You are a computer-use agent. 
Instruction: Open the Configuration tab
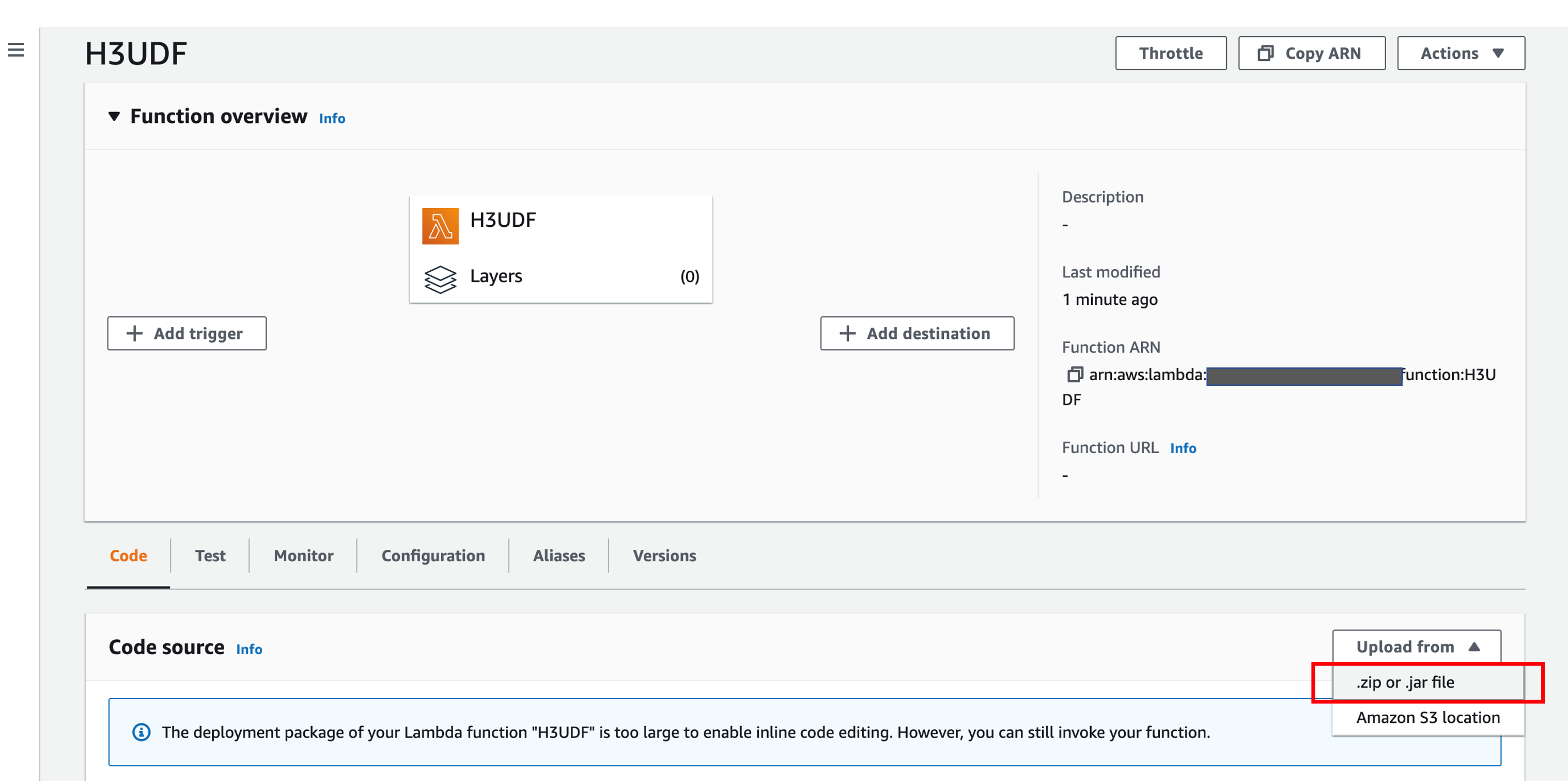click(x=433, y=556)
